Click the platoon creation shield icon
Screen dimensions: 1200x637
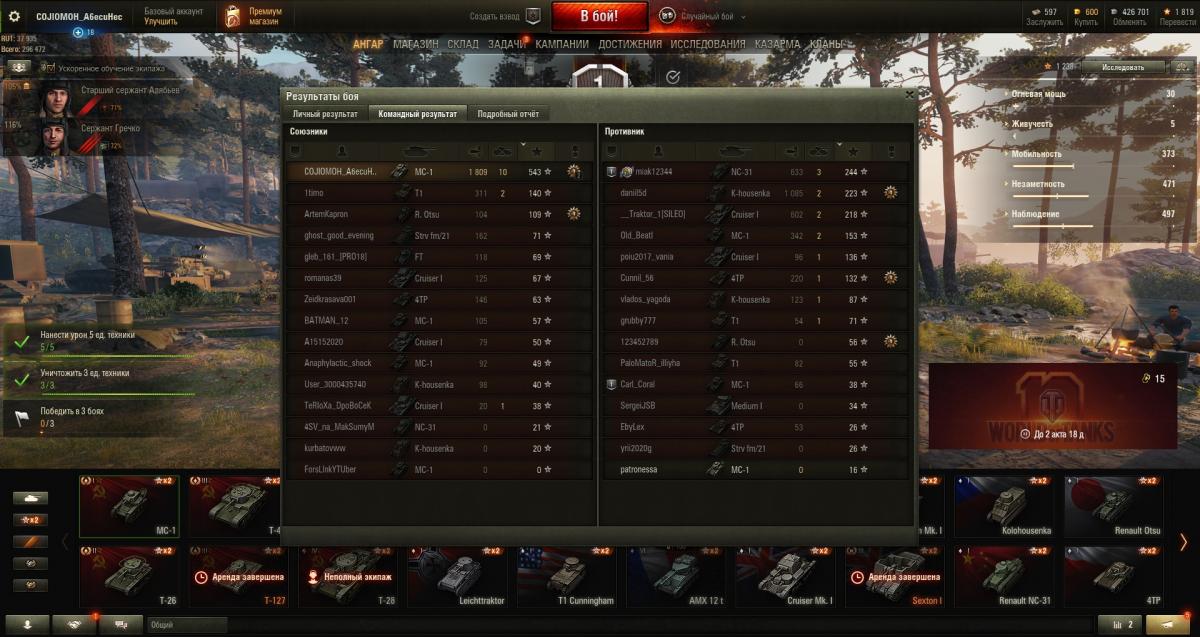tap(533, 16)
